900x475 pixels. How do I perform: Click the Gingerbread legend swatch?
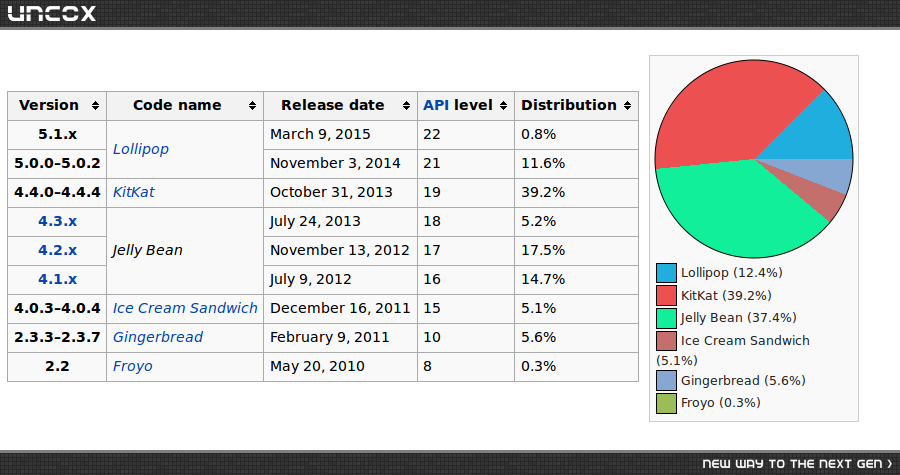(x=666, y=380)
